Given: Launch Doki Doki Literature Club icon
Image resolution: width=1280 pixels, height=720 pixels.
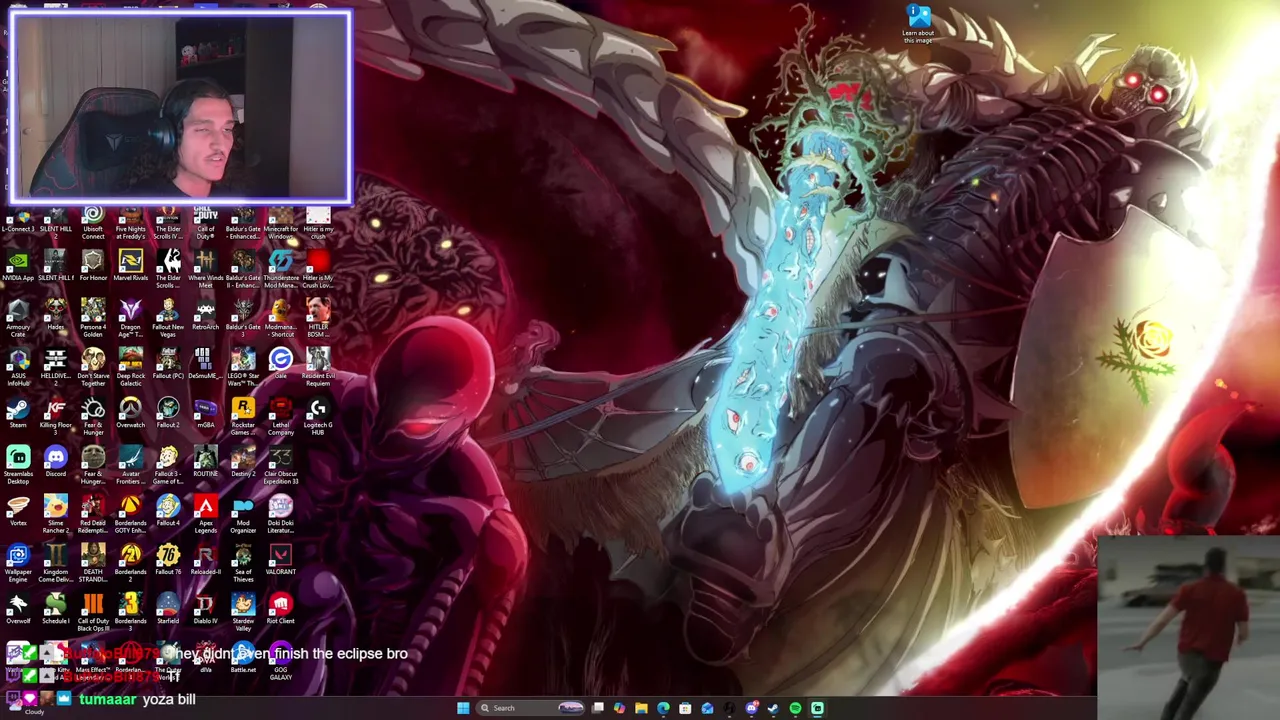Looking at the screenshot, I should [280, 513].
